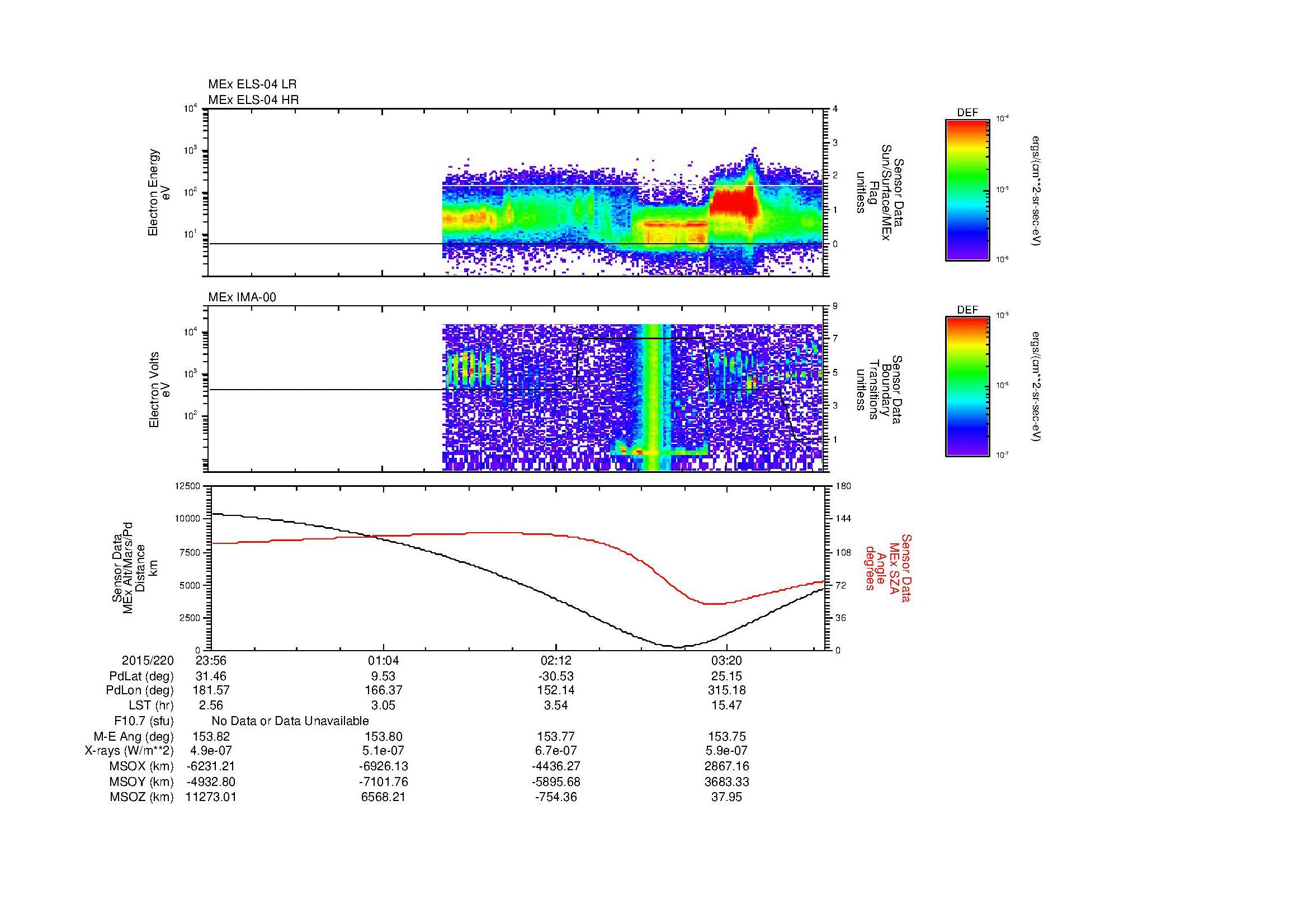1308x924 pixels.
Task: Click the X-rays value '6.7e-07'
Action: 555,751
